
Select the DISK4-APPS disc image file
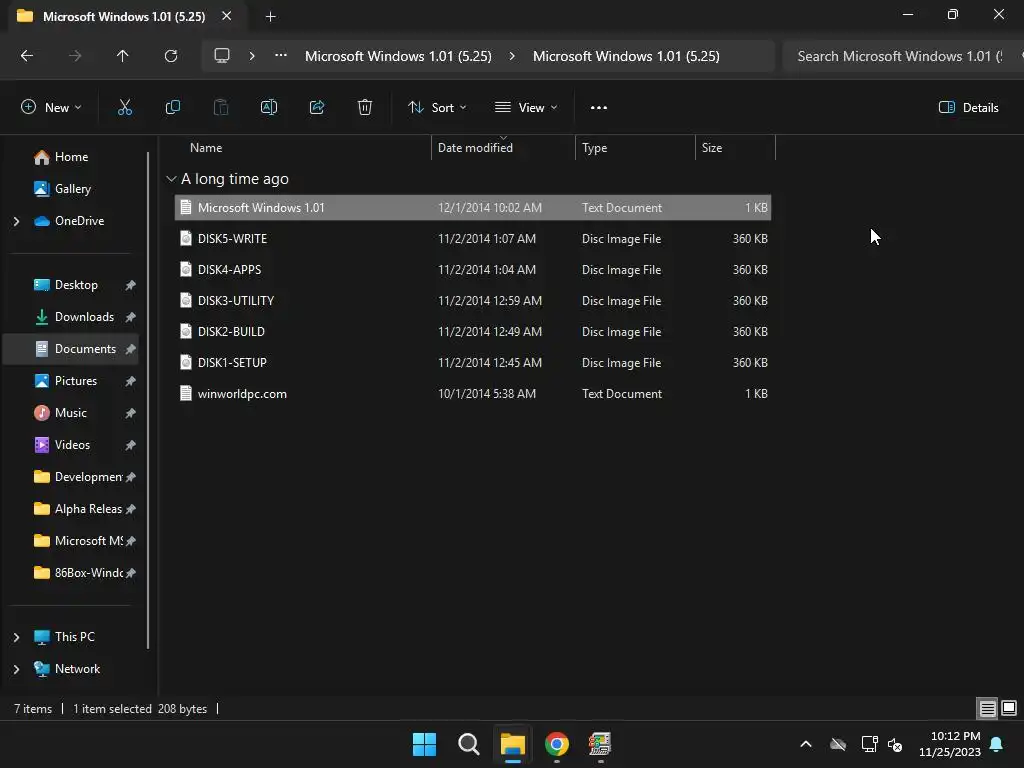473,270
